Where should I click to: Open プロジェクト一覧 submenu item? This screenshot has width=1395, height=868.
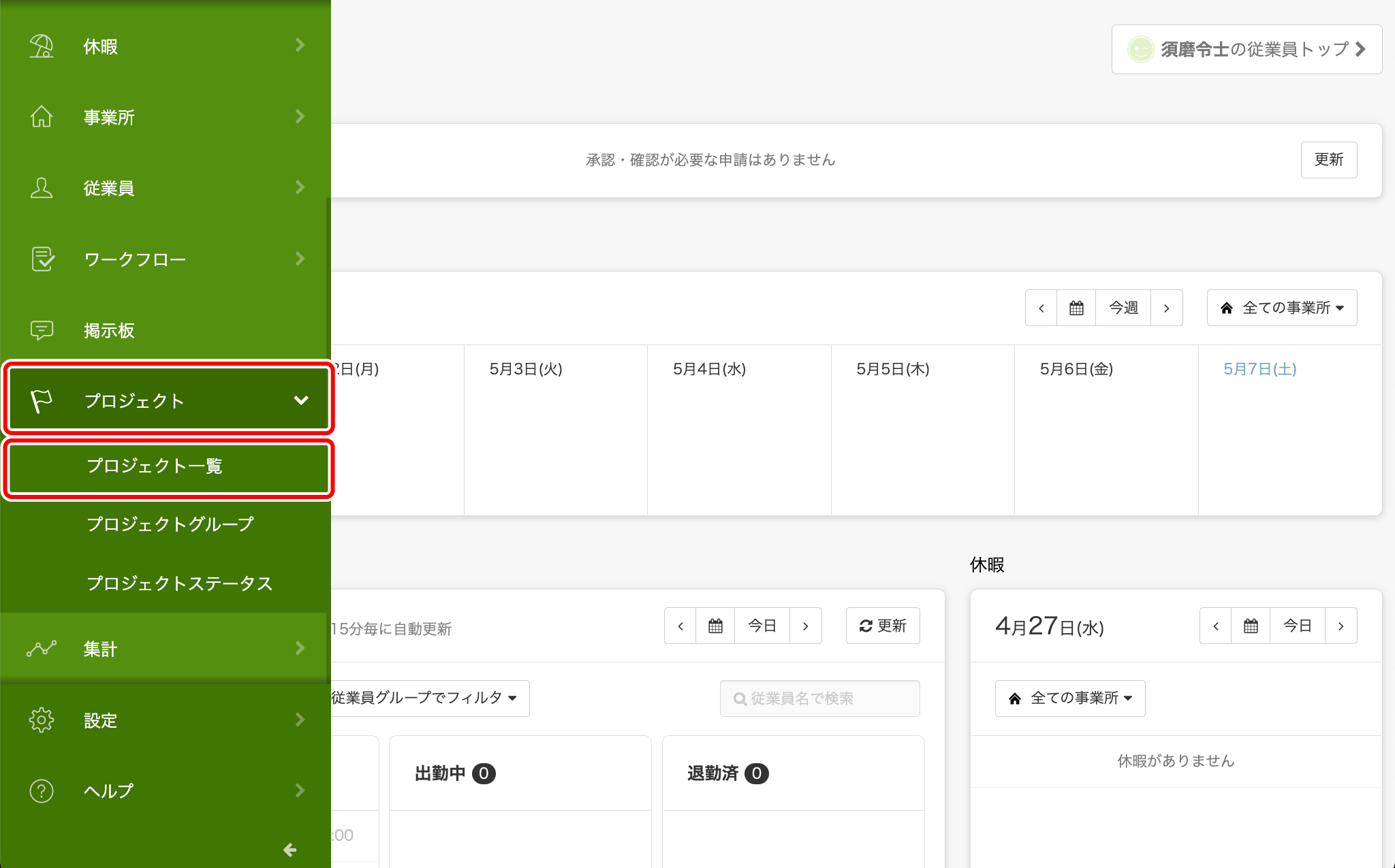click(x=155, y=466)
